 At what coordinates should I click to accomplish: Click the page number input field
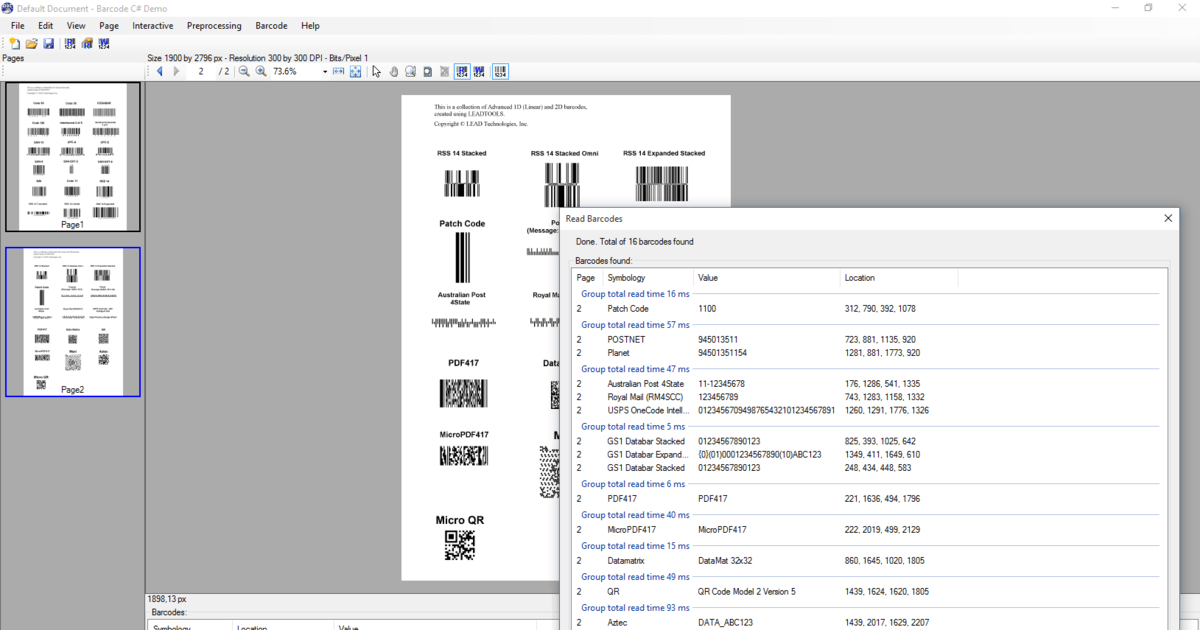[202, 72]
